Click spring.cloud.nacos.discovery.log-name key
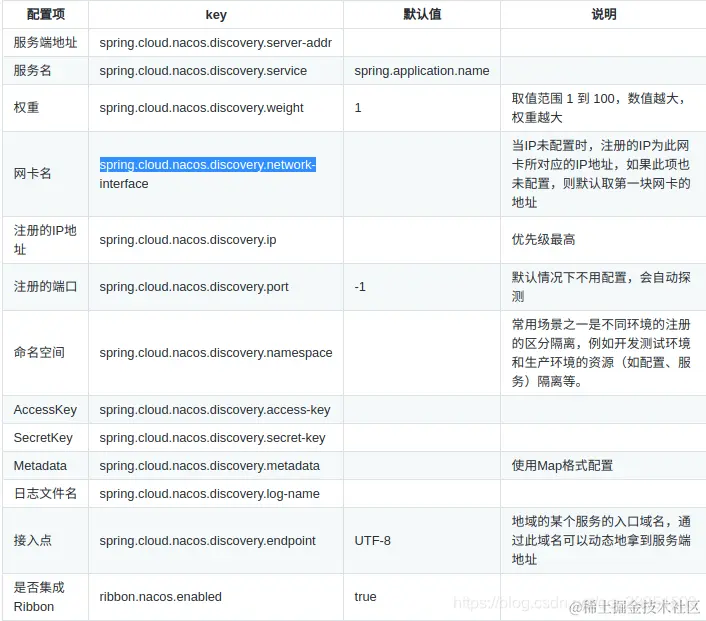 209,494
